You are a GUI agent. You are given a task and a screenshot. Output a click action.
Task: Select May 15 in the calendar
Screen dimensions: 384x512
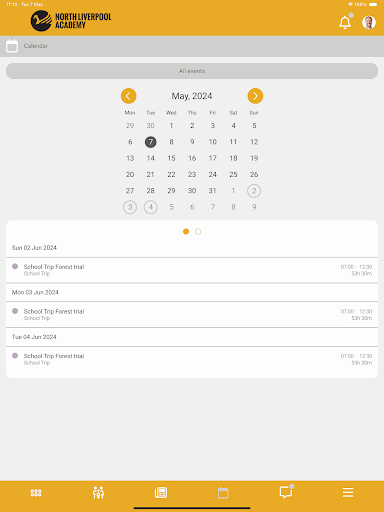tap(171, 158)
